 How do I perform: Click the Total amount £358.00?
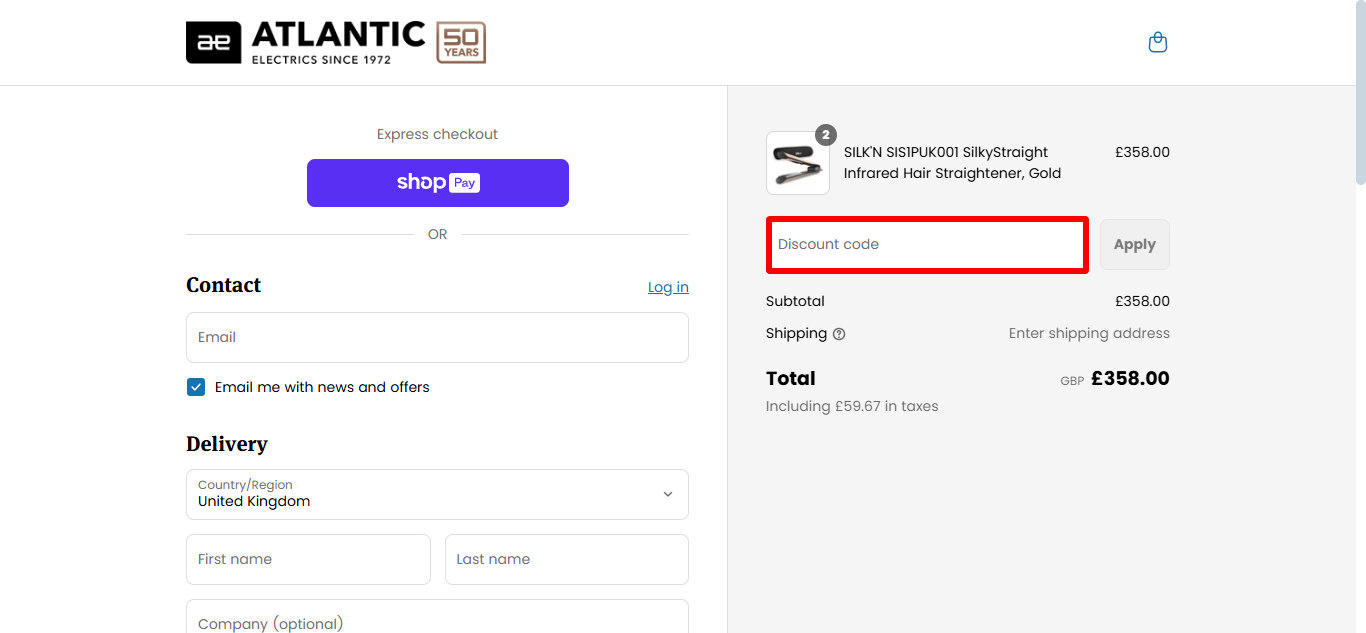(1130, 379)
